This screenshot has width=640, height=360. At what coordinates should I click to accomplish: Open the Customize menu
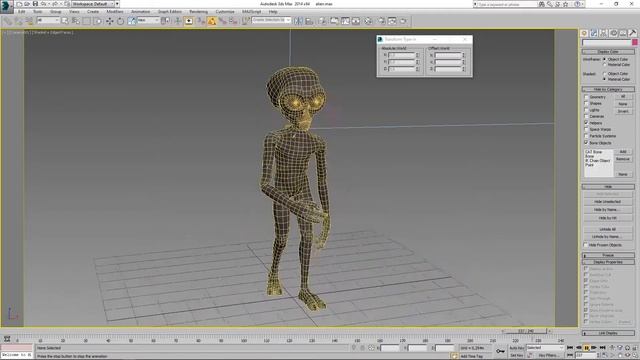(x=225, y=12)
